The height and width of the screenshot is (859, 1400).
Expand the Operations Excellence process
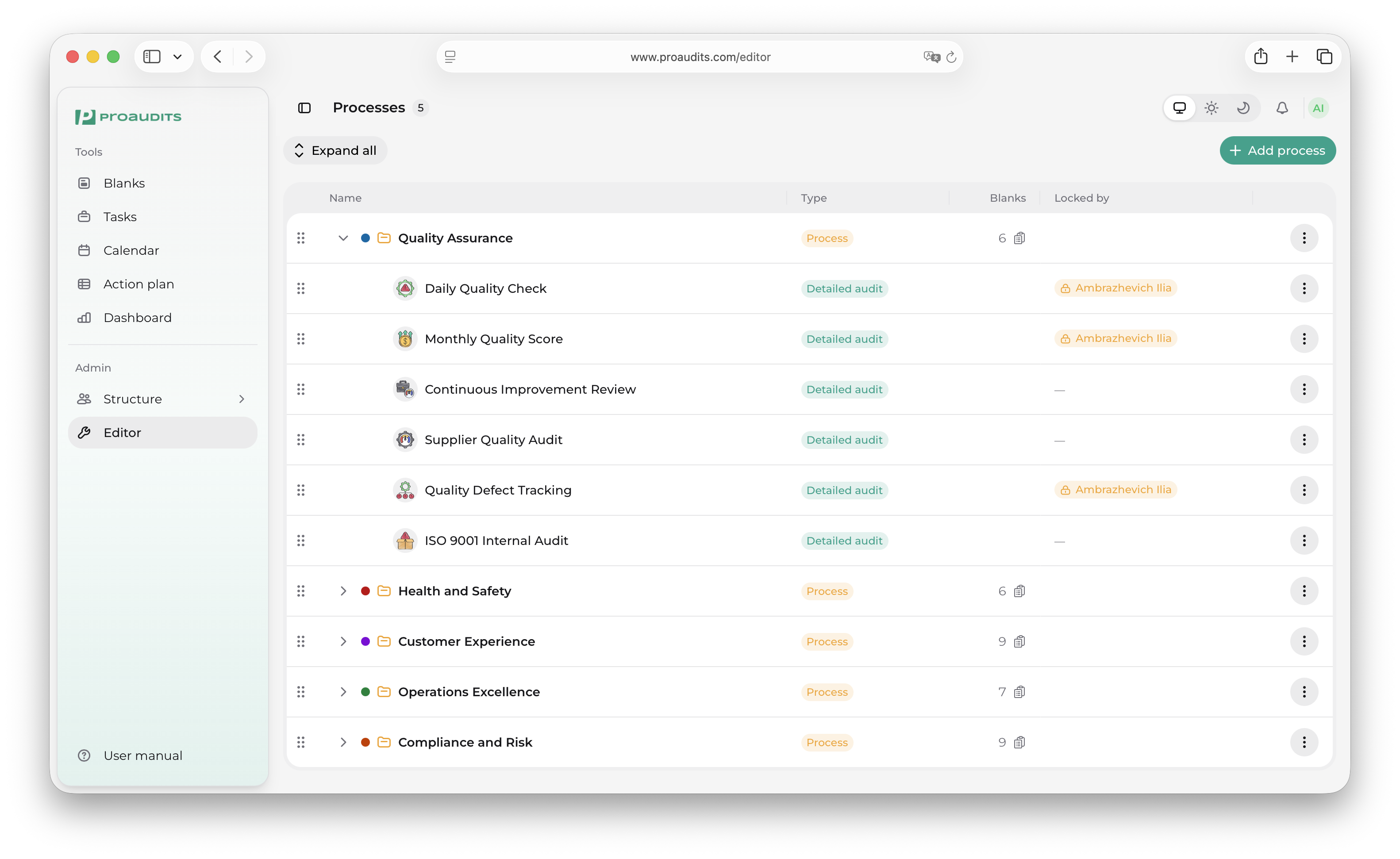tap(343, 692)
